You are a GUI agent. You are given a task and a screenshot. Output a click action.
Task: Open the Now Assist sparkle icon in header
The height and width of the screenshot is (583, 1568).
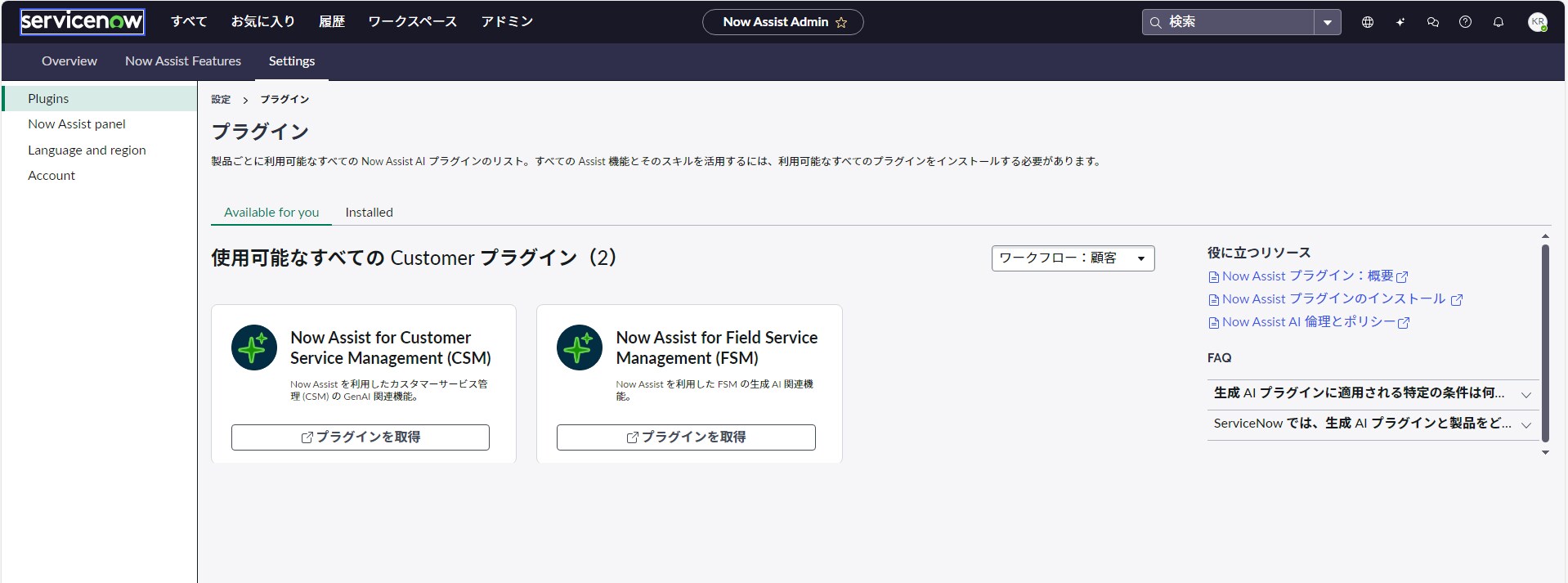tap(1400, 22)
